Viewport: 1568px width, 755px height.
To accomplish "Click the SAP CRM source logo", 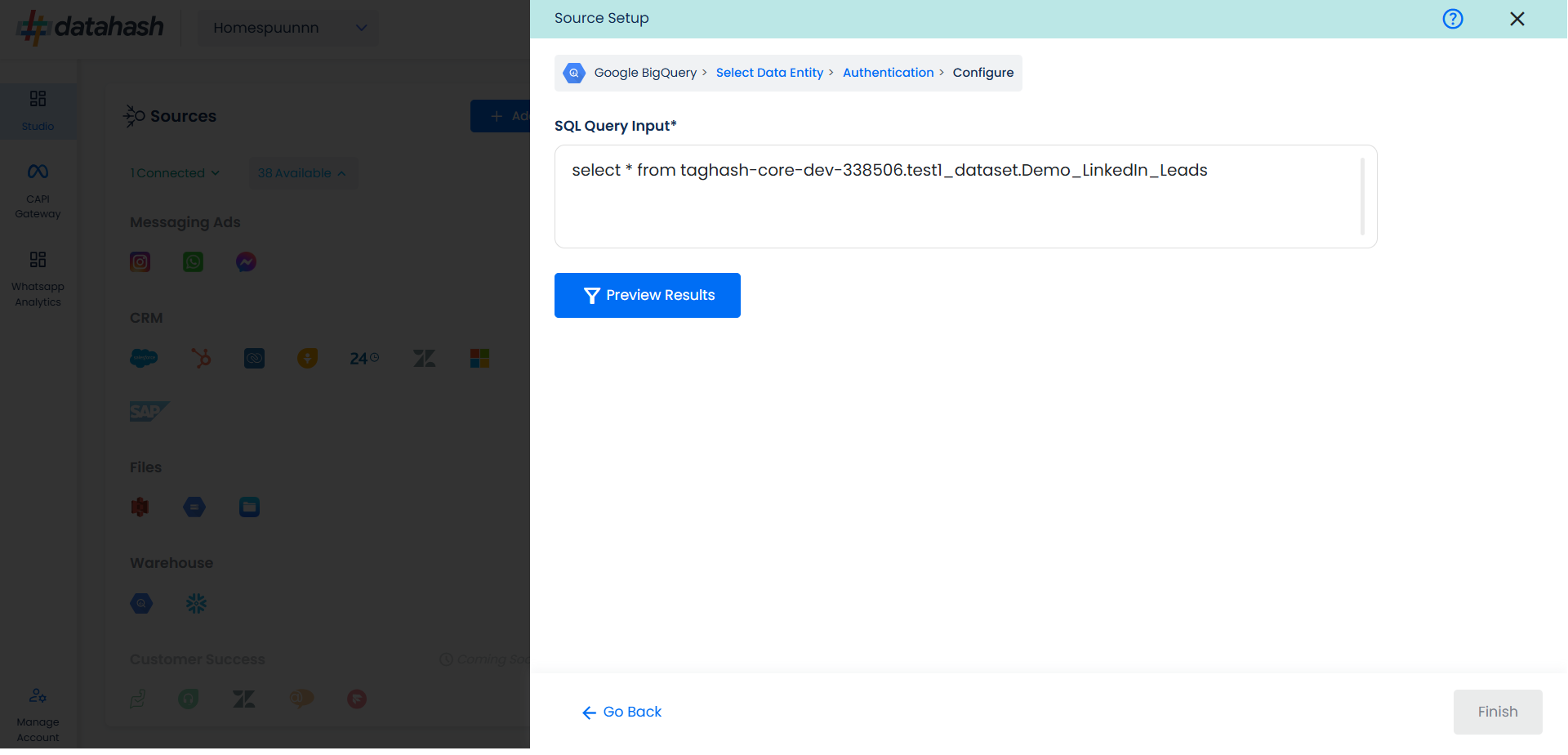I will (x=149, y=411).
